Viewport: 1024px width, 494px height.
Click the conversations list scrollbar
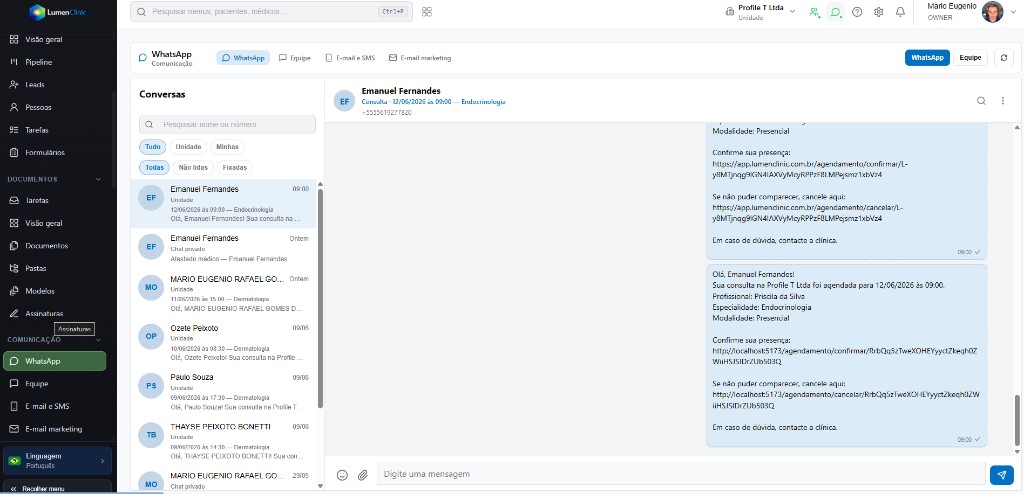tap(320, 298)
